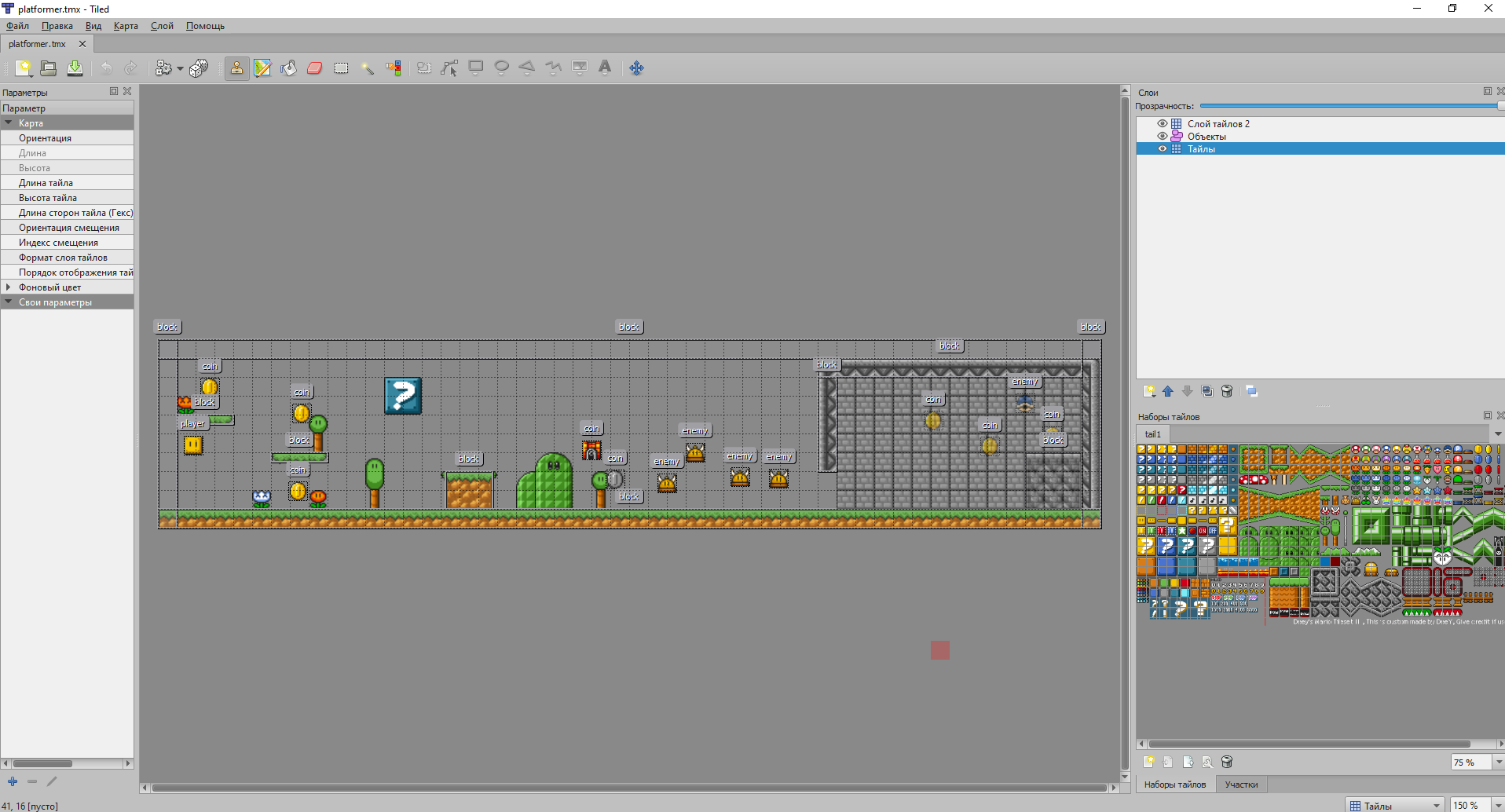Image resolution: width=1505 pixels, height=812 pixels.
Task: Save the map with the download-arrow icon
Action: point(75,68)
